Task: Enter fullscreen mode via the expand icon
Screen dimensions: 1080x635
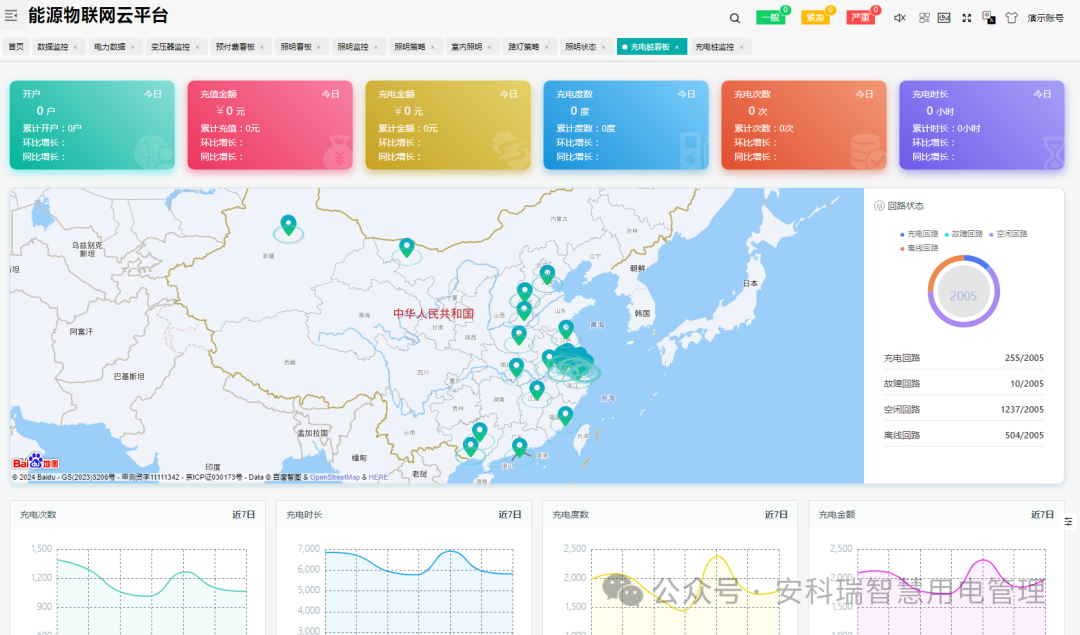Action: point(966,17)
